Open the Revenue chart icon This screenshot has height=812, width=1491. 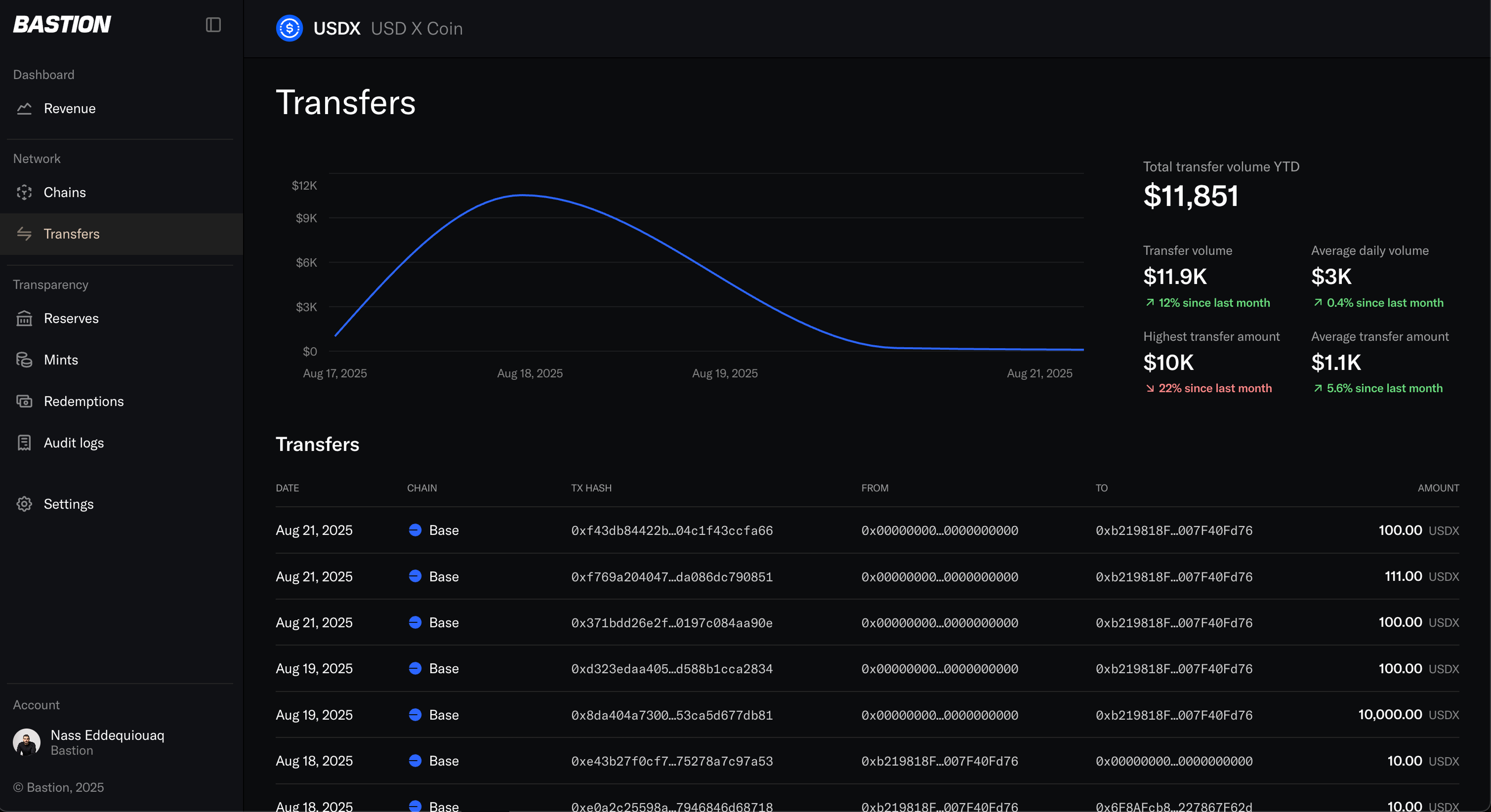24,108
